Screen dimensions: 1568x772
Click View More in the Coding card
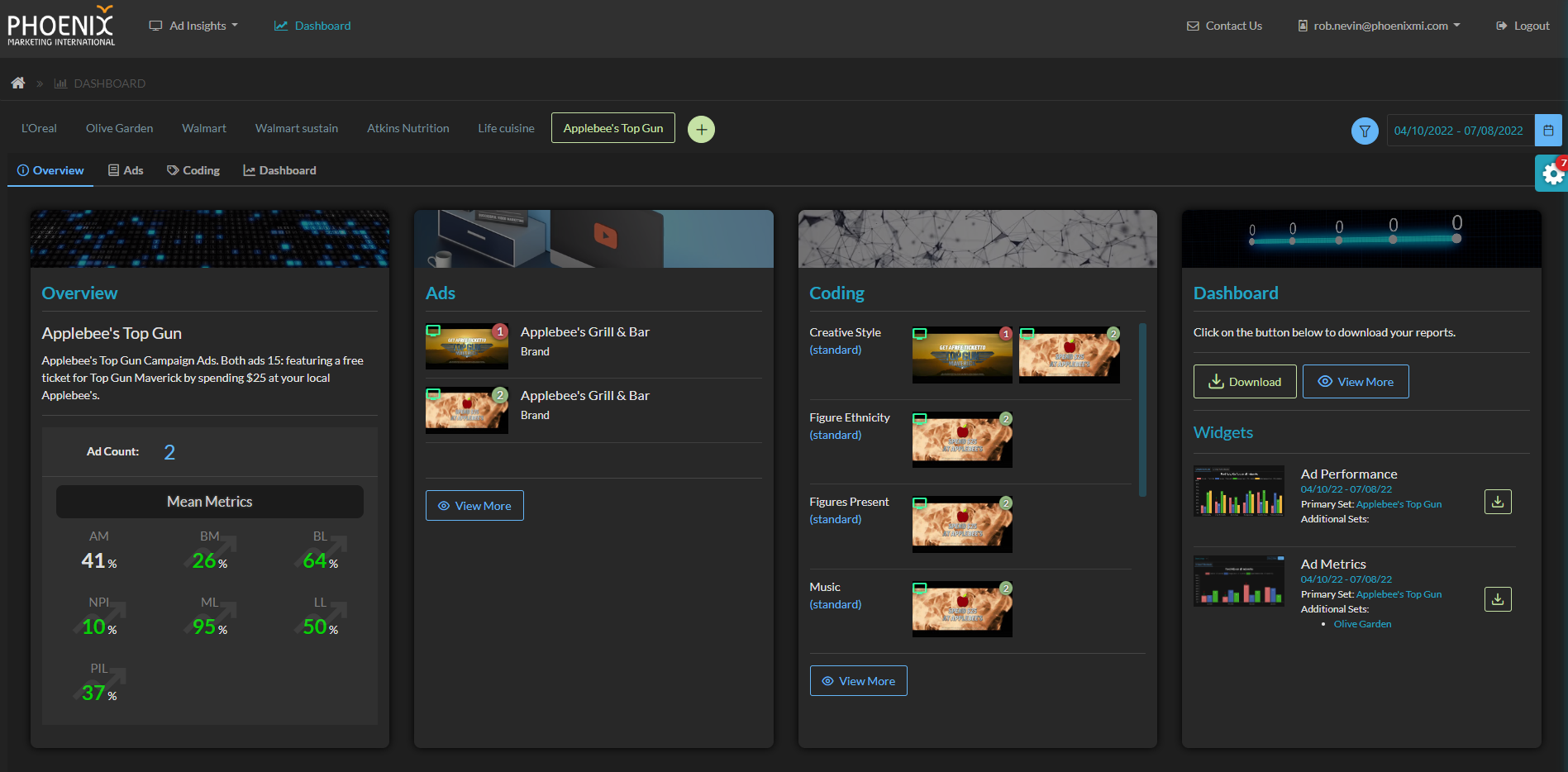[x=859, y=681]
